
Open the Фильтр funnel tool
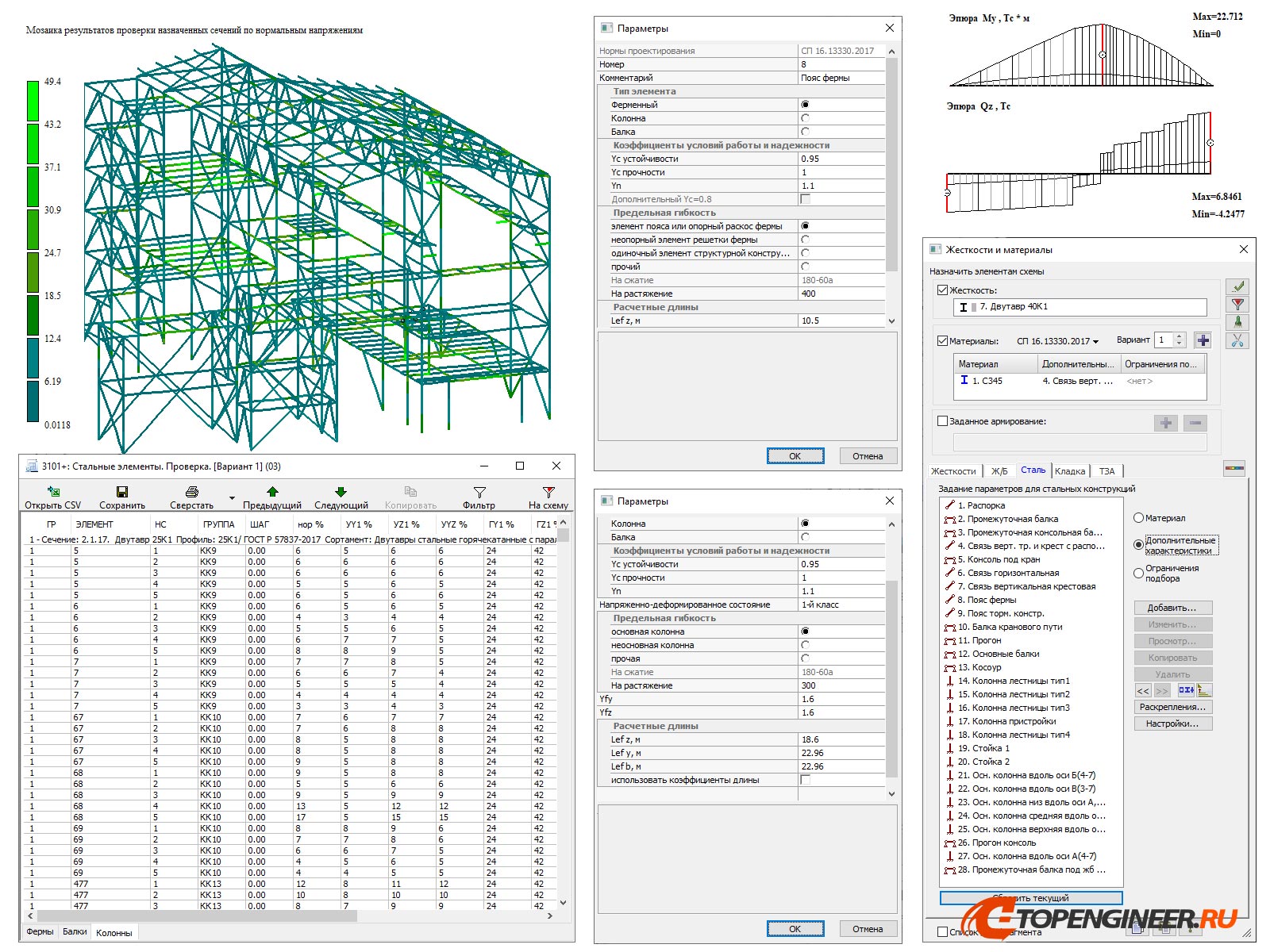tap(479, 491)
